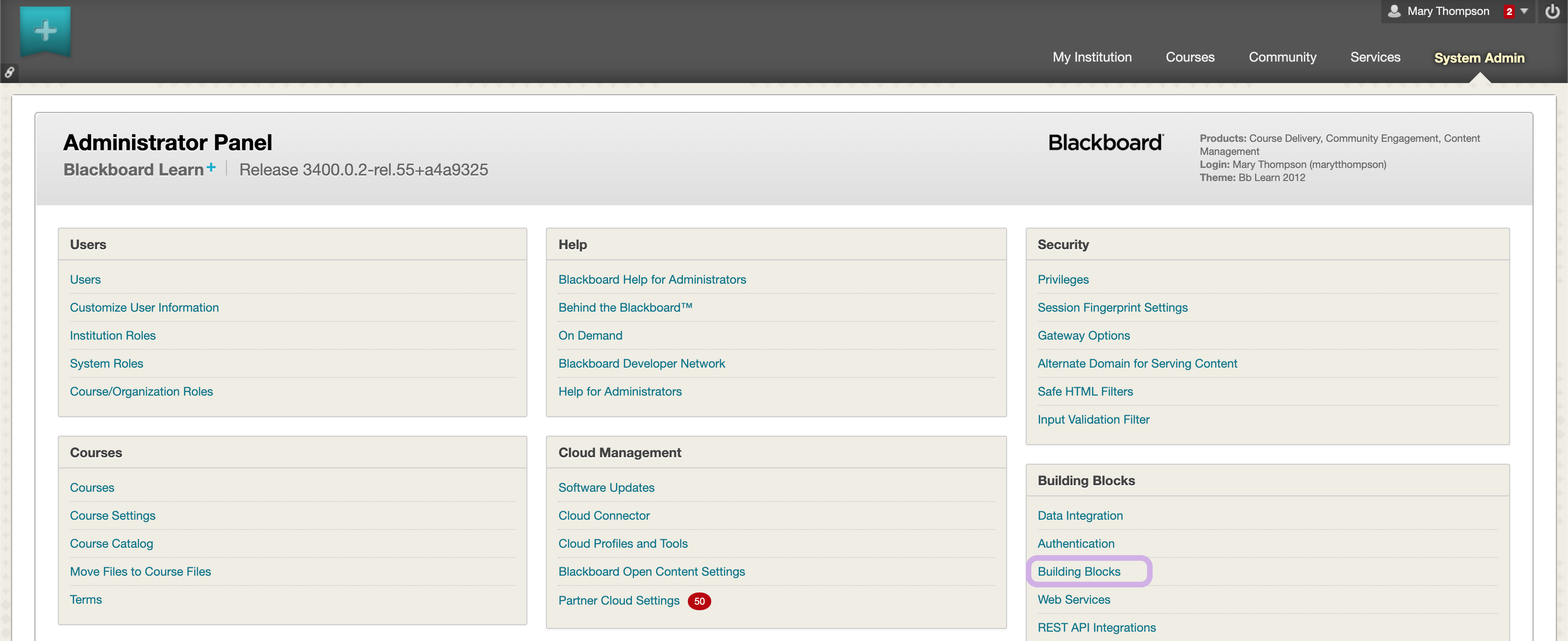
Task: Click the Blackboard logo
Action: click(1106, 142)
